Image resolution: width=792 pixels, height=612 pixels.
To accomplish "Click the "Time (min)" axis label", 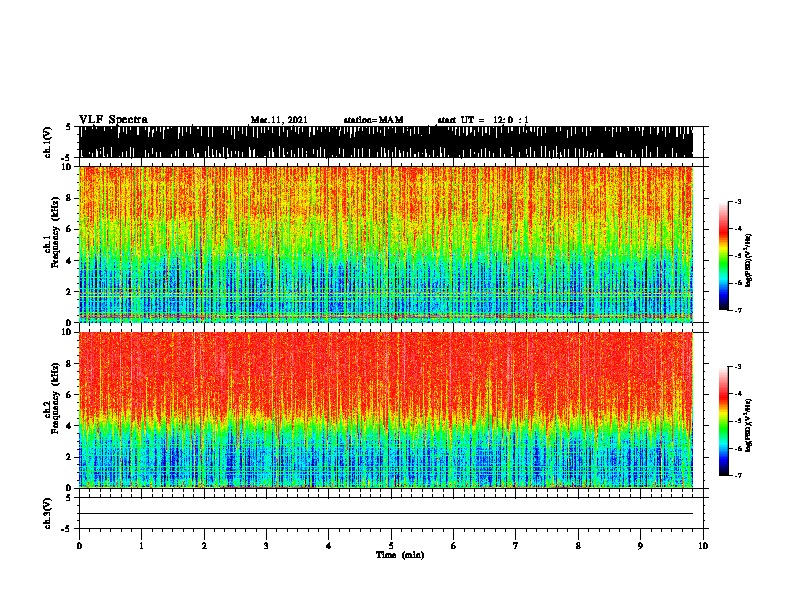I will pos(400,555).
